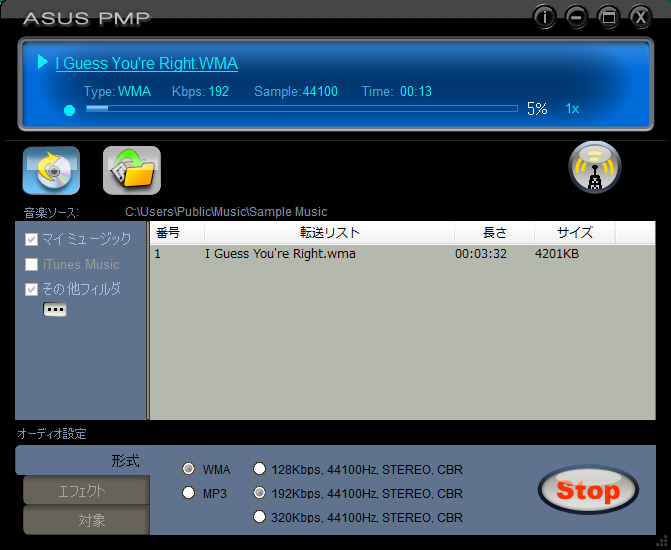Click the conversion progress bar
The height and width of the screenshot is (550, 671).
tap(302, 109)
